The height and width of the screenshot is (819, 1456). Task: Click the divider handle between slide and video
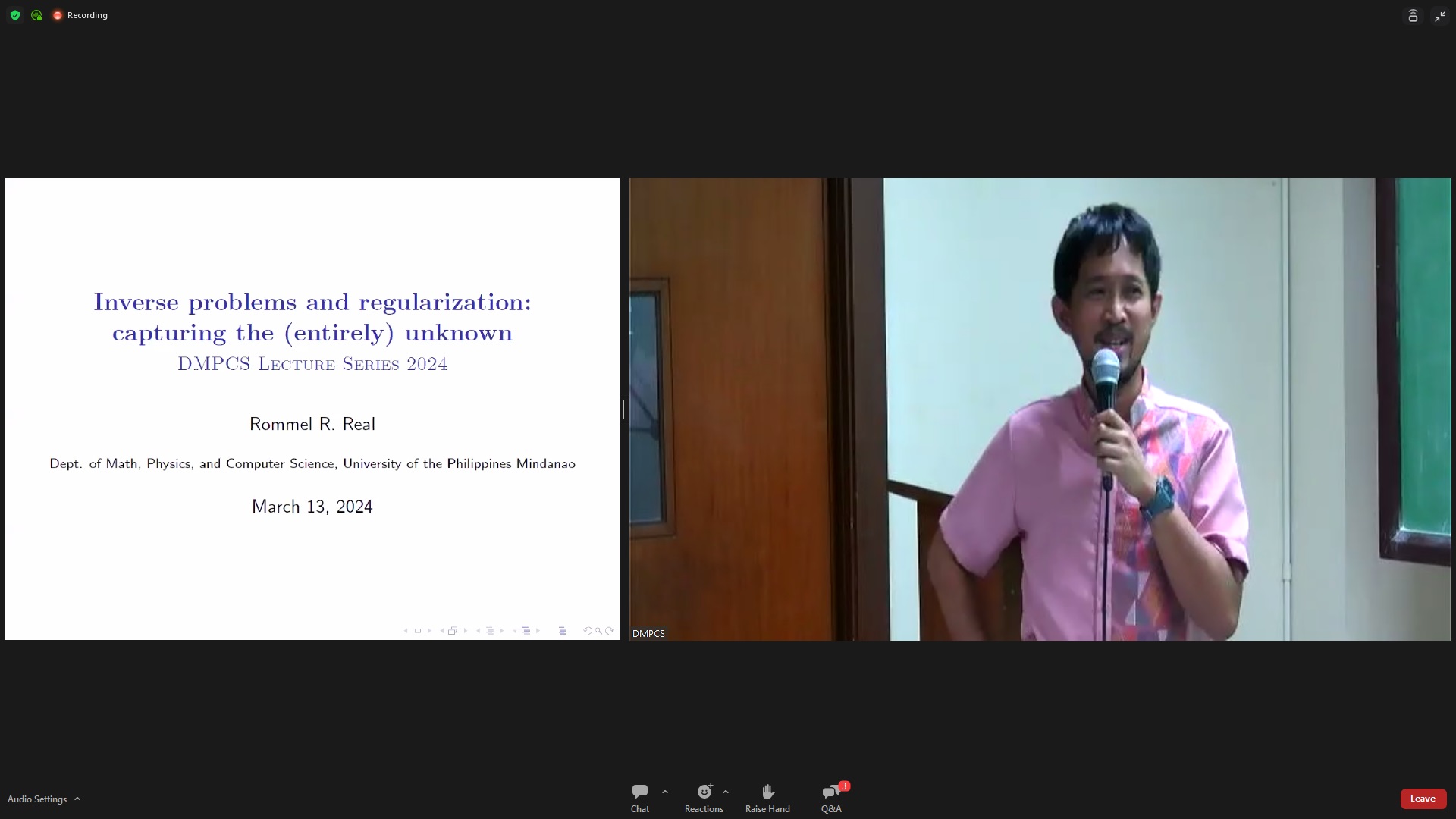tap(625, 409)
